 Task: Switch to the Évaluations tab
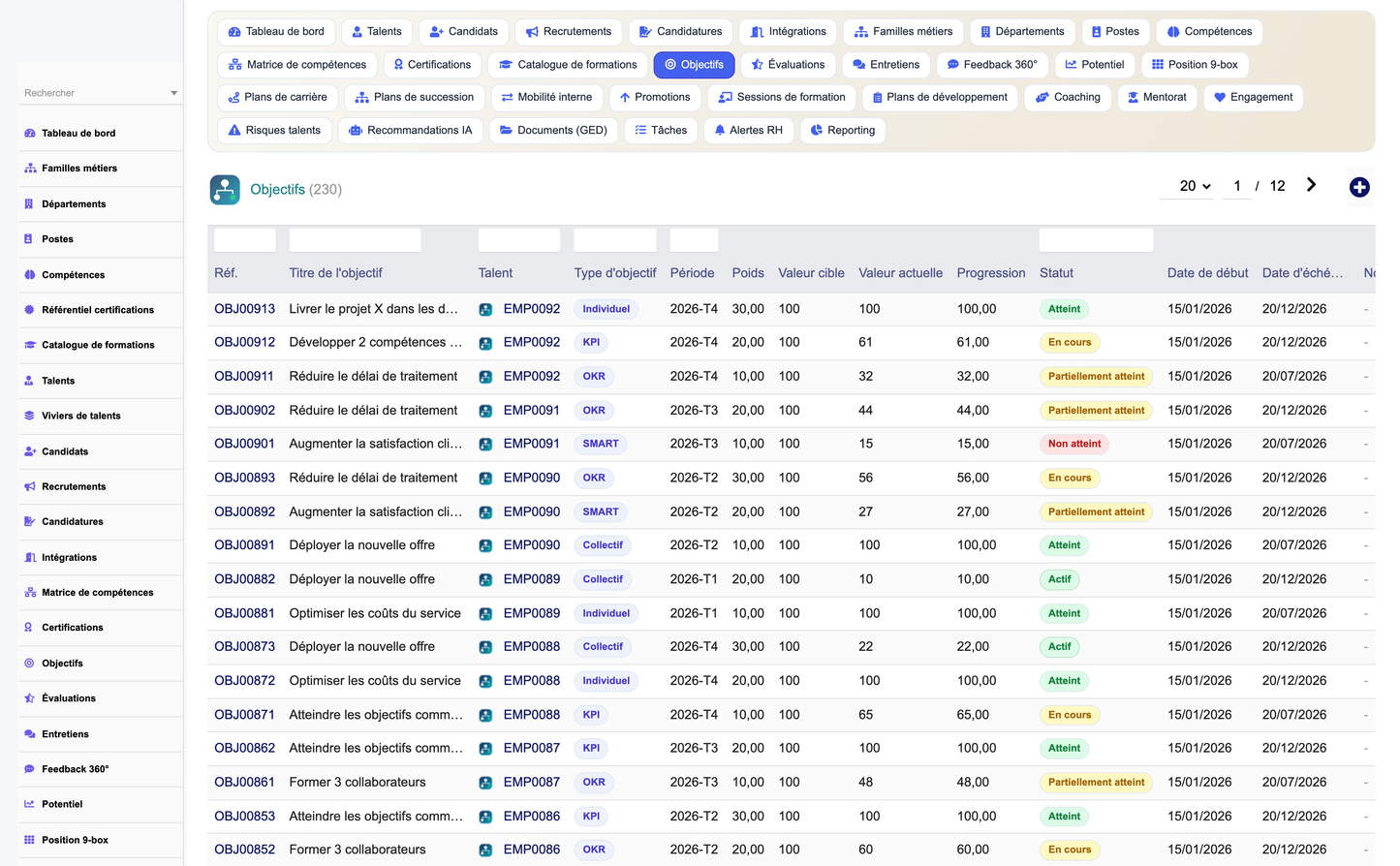pos(789,65)
